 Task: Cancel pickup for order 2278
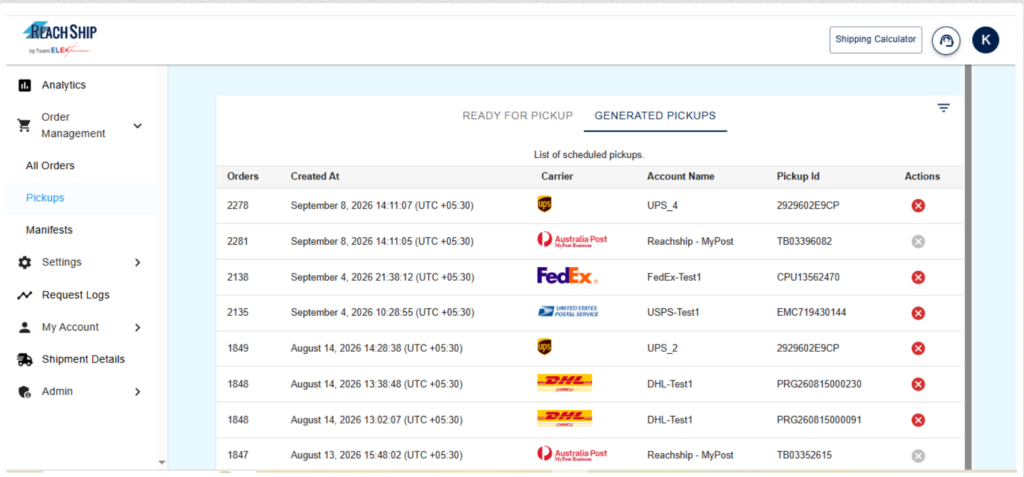(x=918, y=206)
